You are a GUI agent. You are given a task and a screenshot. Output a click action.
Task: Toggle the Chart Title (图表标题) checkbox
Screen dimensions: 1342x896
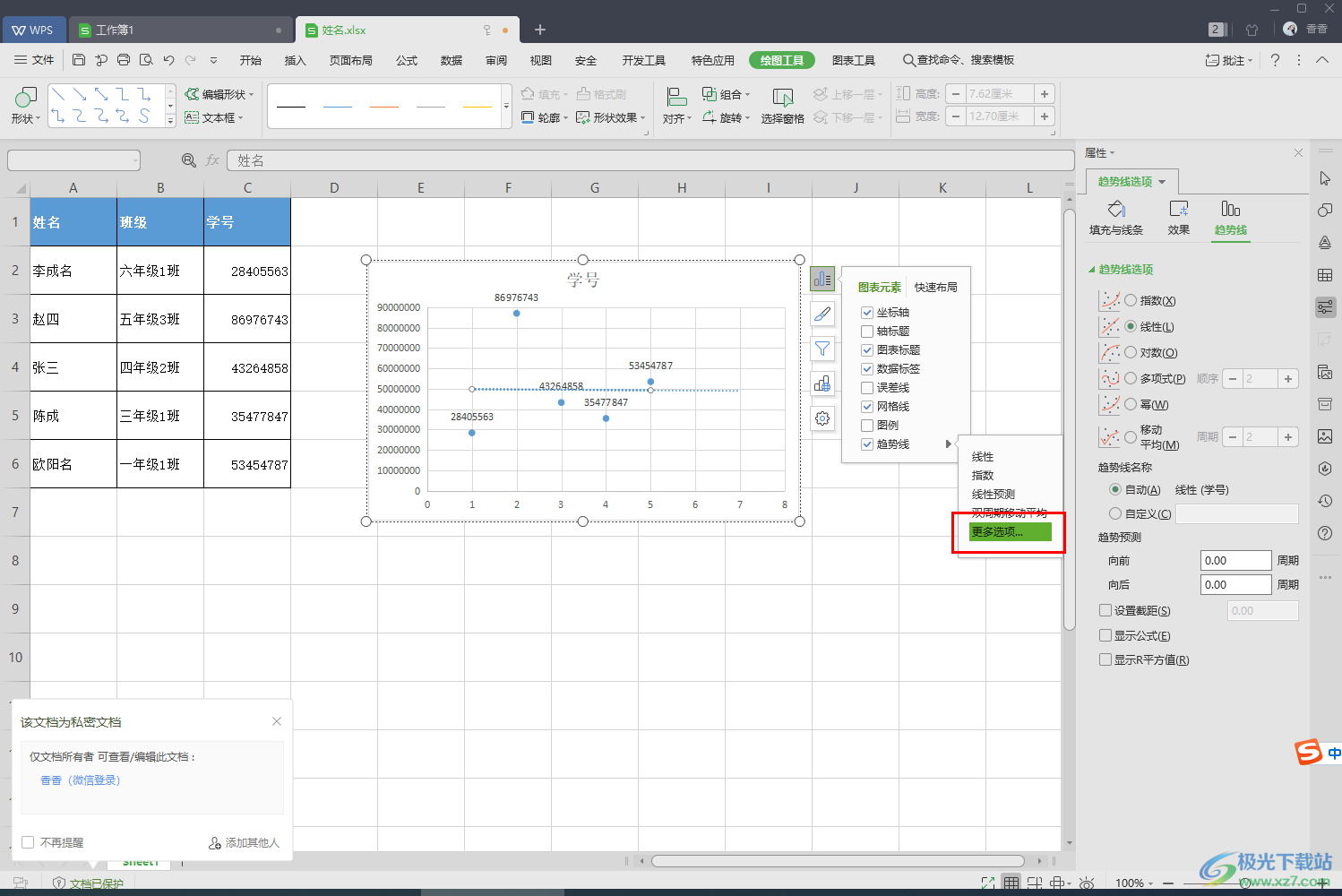tap(867, 350)
